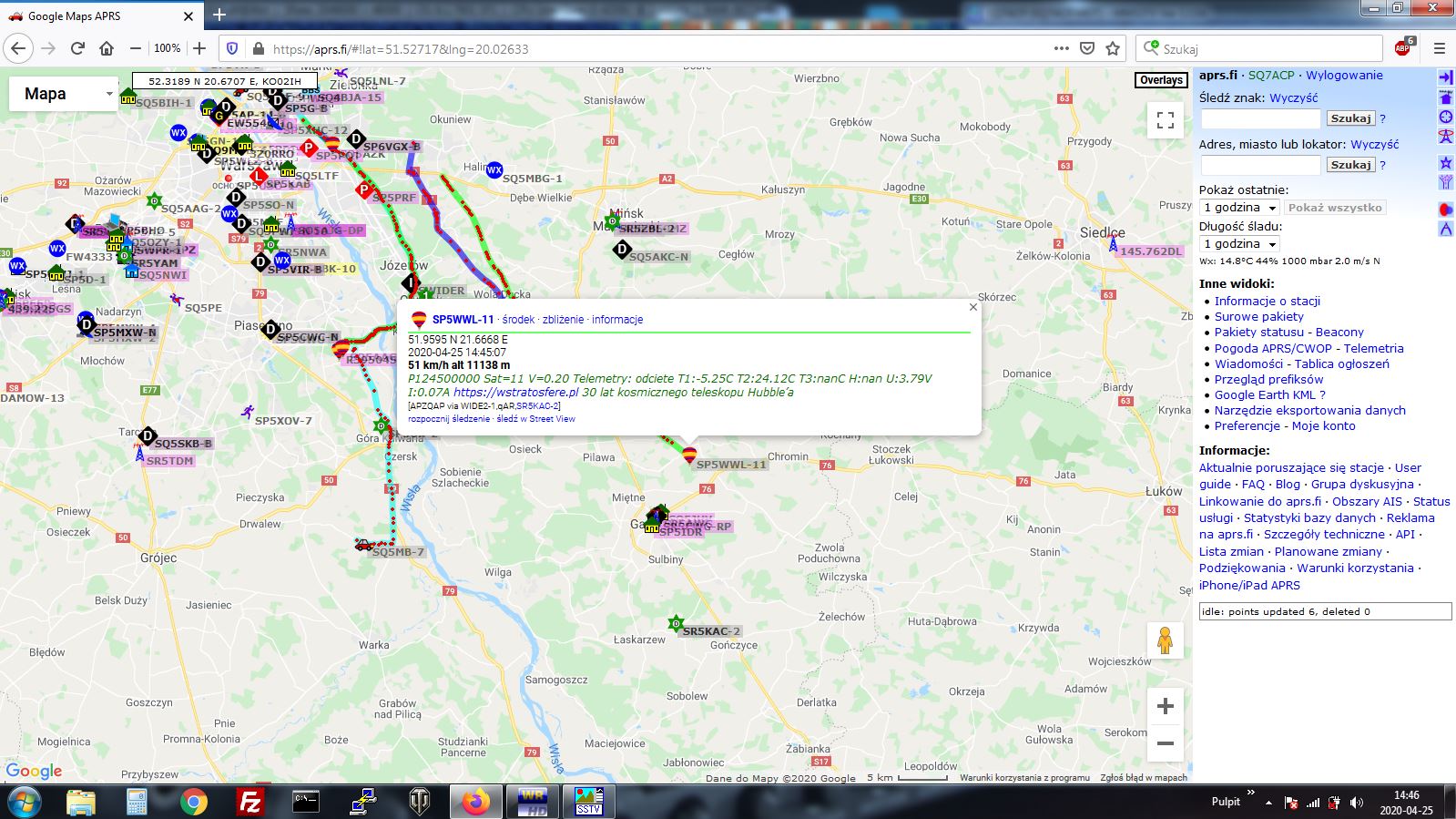
Task: Bookmark this page with star icon
Action: [1112, 48]
